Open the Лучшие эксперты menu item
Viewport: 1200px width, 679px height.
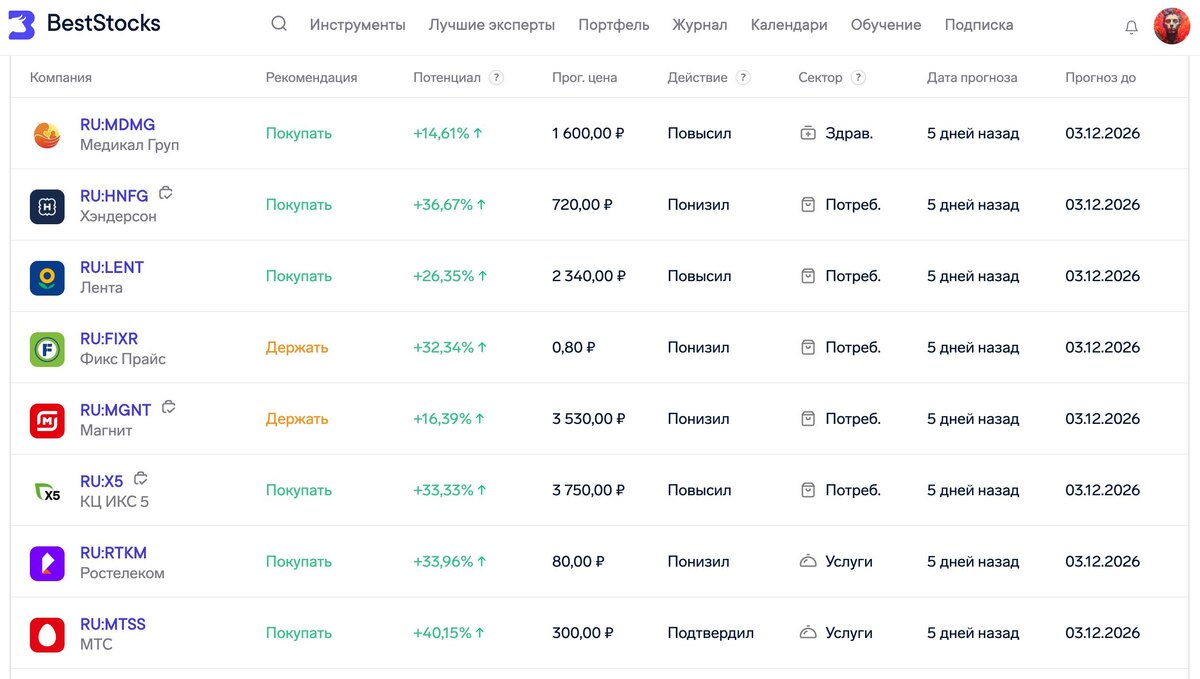point(492,25)
